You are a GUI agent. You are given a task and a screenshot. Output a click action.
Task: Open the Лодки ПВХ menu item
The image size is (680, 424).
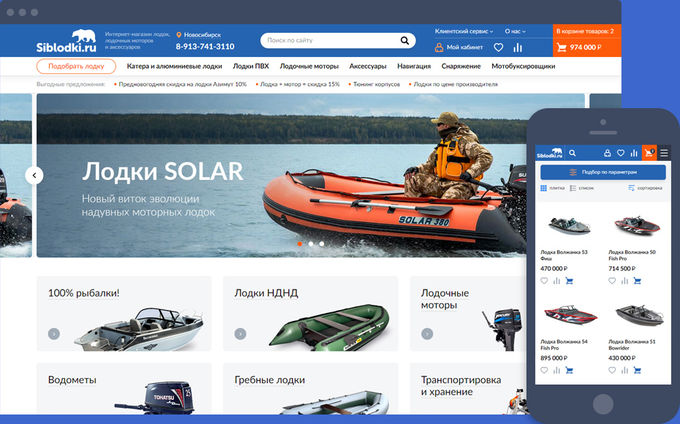coord(249,66)
